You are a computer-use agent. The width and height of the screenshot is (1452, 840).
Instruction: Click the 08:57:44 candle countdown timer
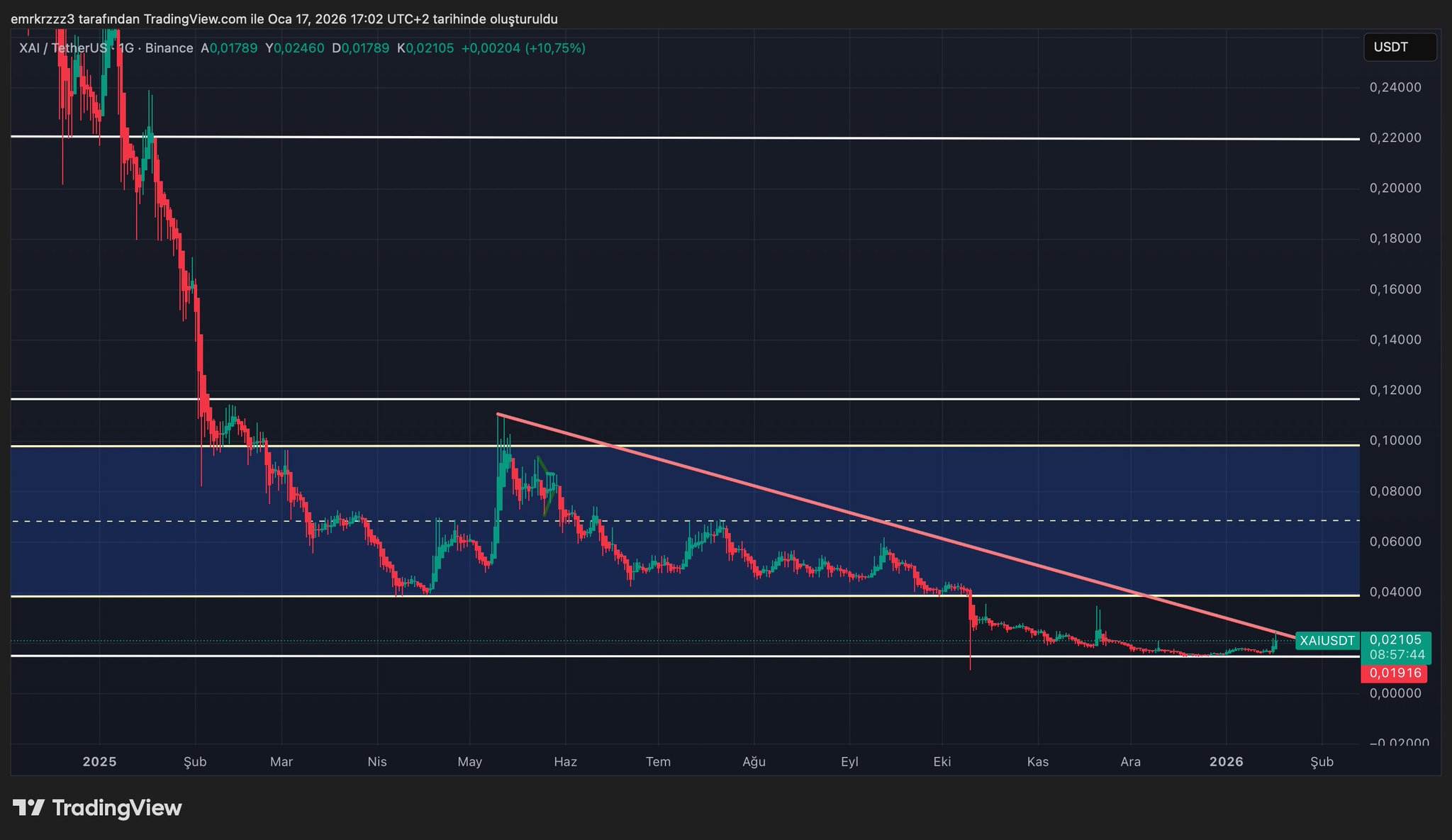pyautogui.click(x=1397, y=655)
